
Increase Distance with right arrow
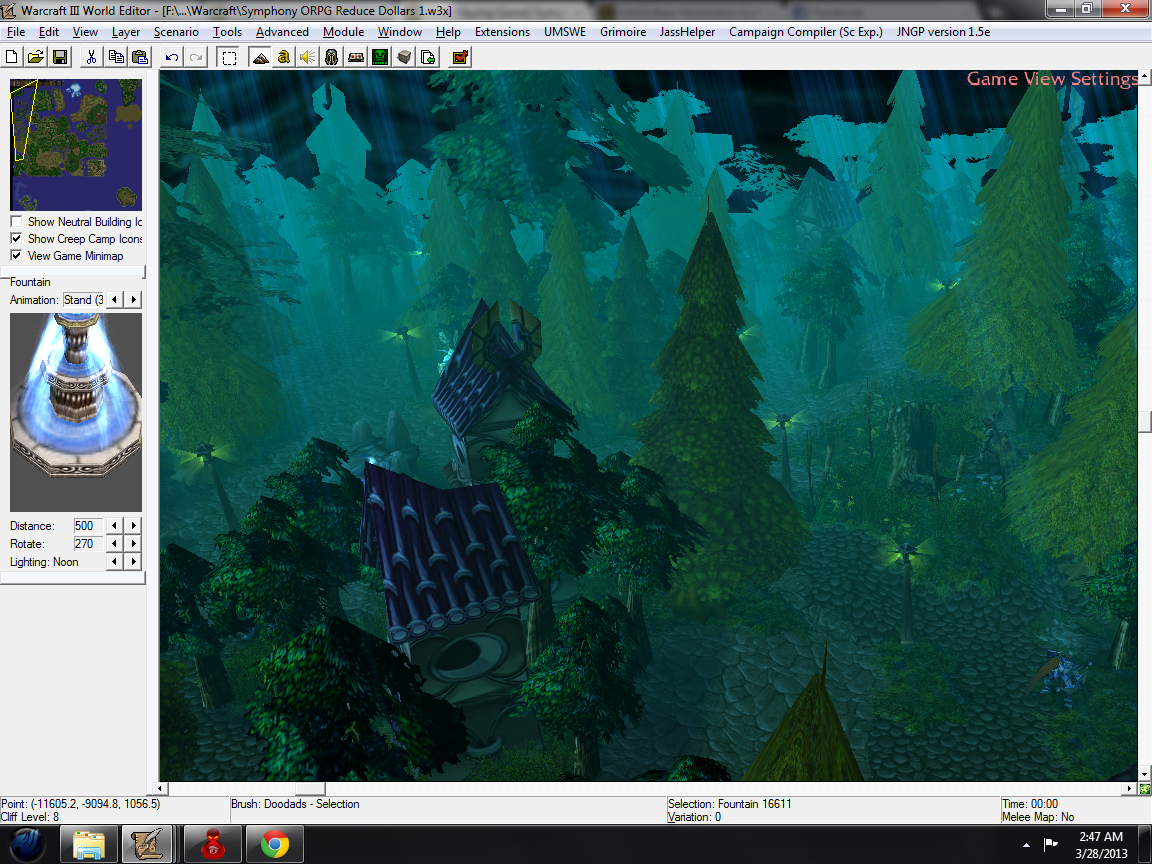(133, 525)
